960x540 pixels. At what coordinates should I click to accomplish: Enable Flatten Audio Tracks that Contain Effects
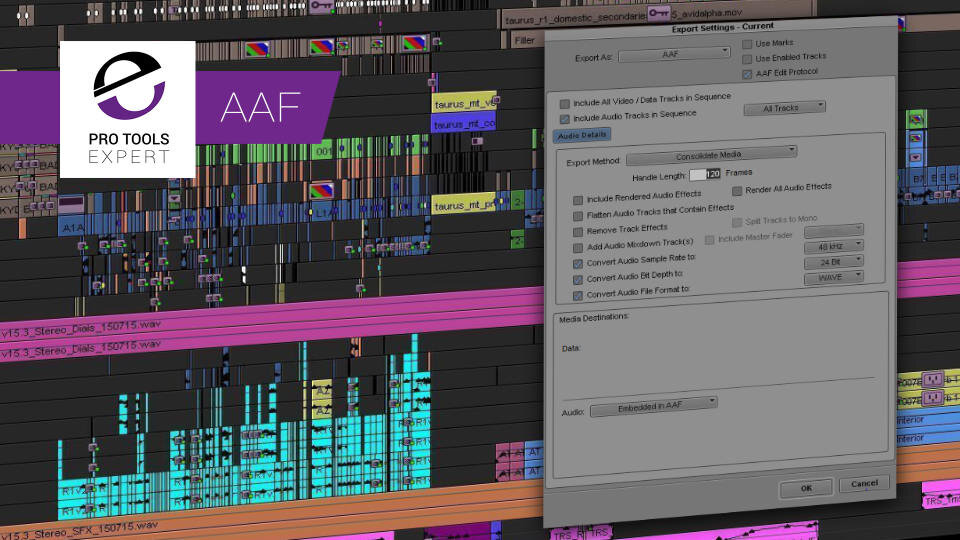coord(577,216)
